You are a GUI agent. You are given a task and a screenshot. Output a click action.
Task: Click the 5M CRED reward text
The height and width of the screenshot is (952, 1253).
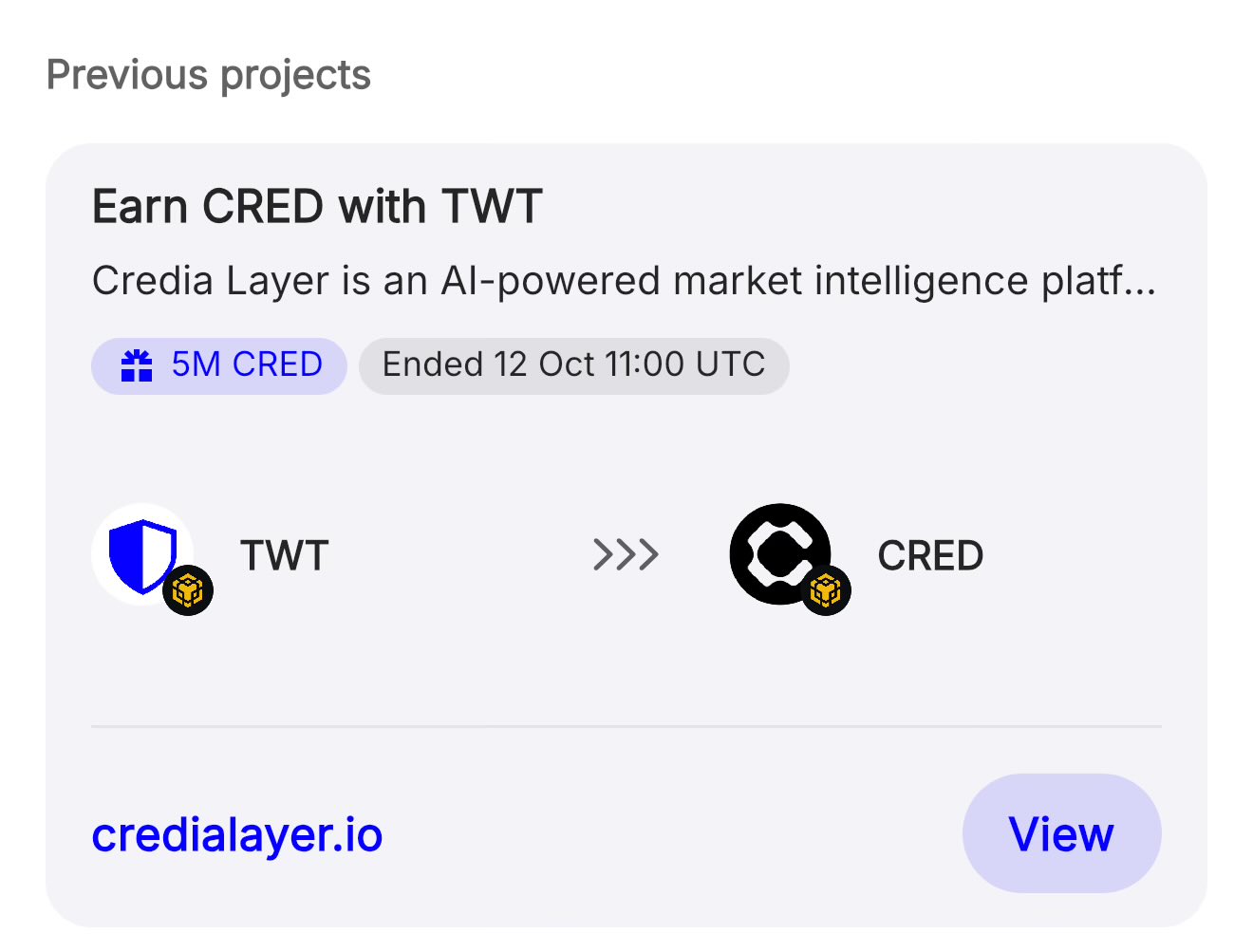[247, 365]
